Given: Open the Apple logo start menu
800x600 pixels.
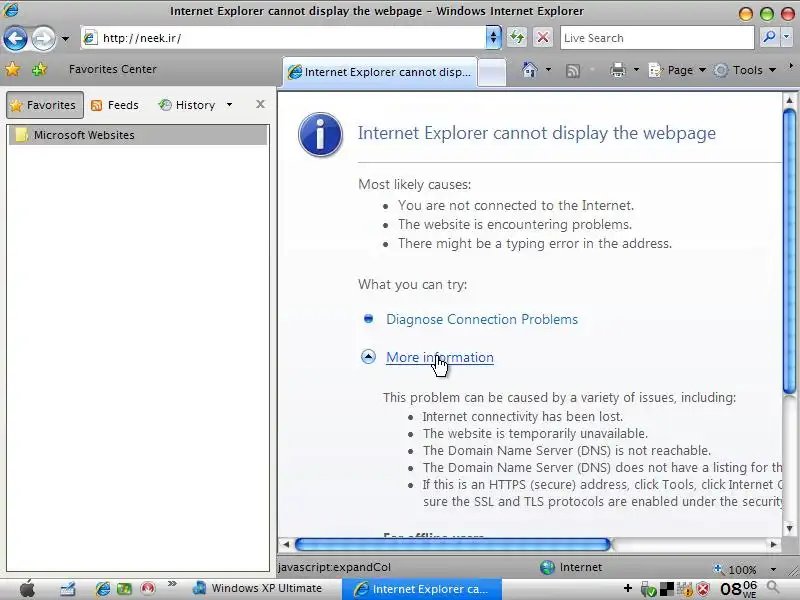Looking at the screenshot, I should [27, 589].
